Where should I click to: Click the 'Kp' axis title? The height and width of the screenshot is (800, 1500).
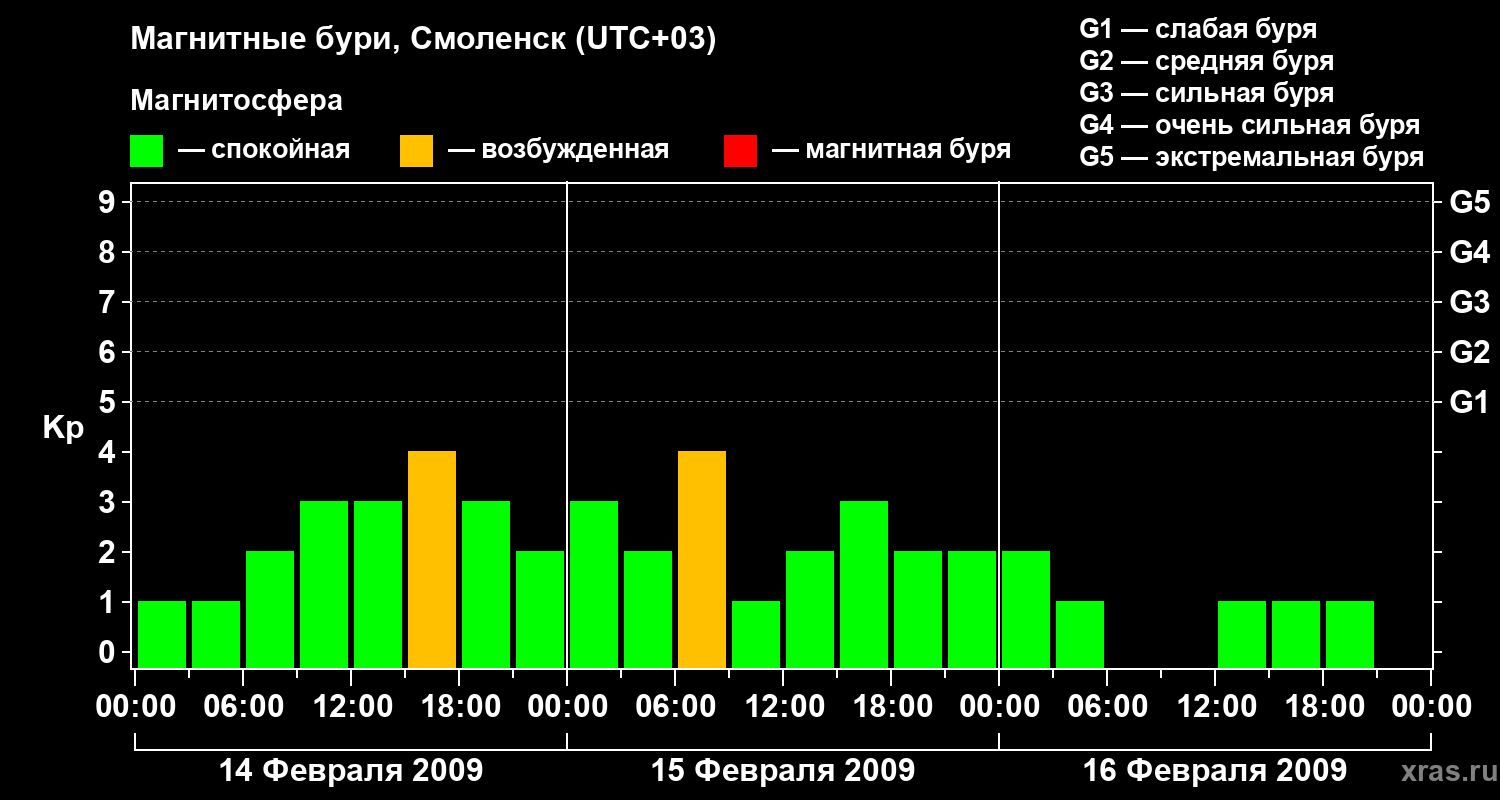(63, 428)
